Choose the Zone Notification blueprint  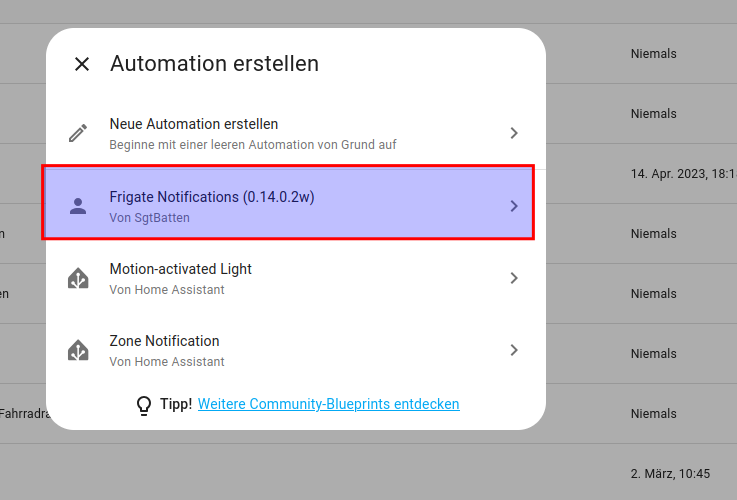pos(164,341)
